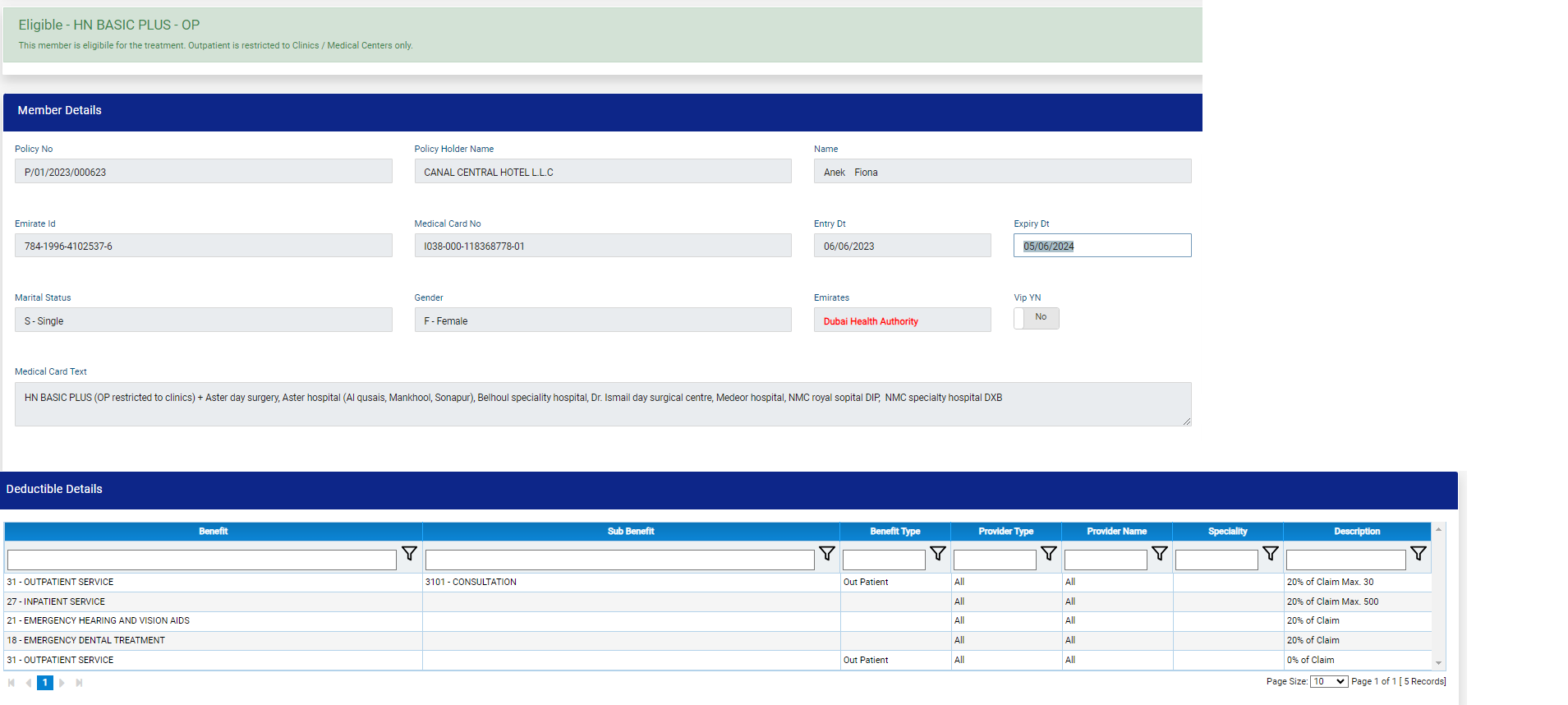This screenshot has width=1568, height=705.
Task: Click the Benefit column filter icon
Action: tap(409, 554)
